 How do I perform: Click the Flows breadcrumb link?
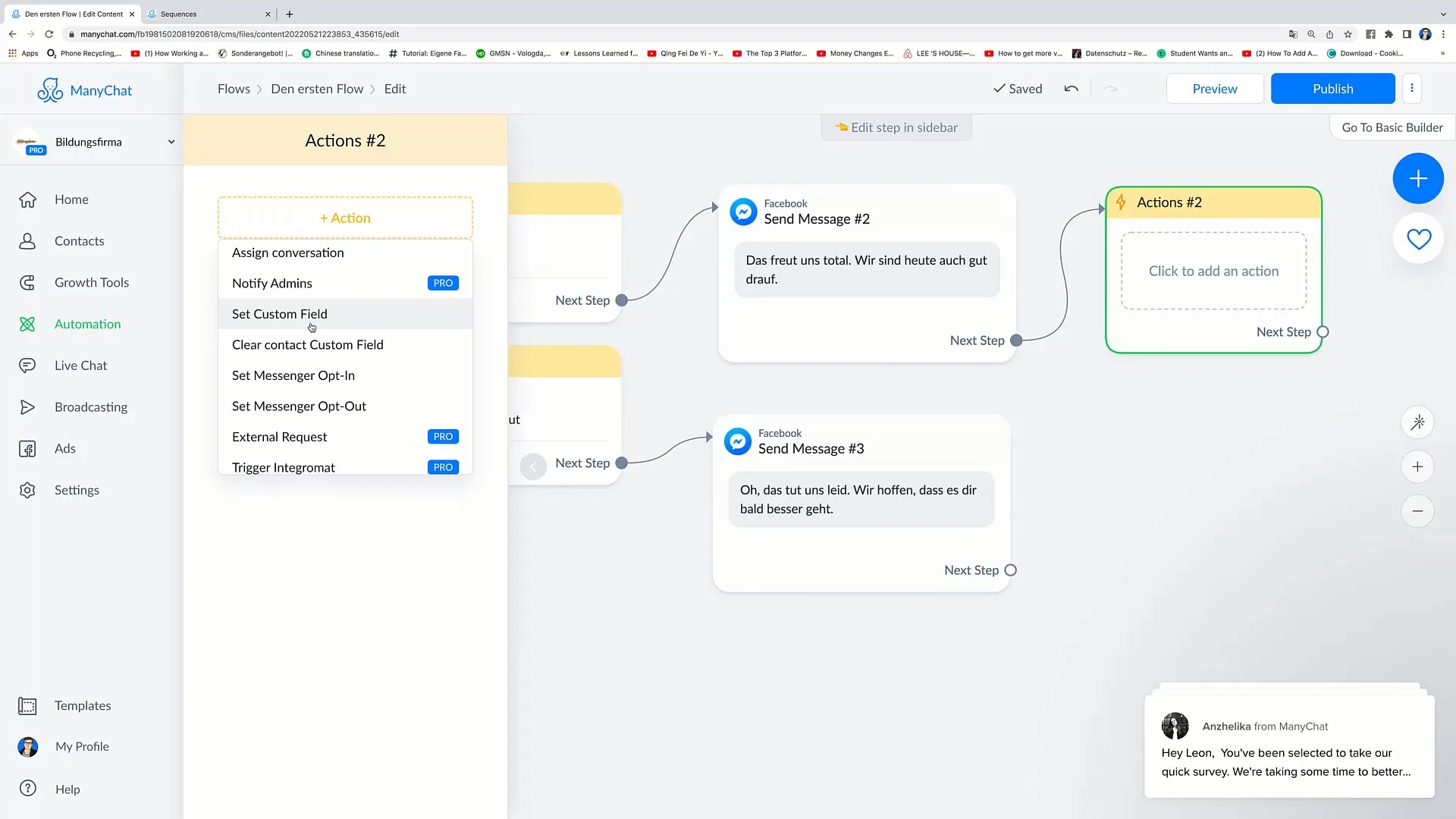pyautogui.click(x=234, y=88)
